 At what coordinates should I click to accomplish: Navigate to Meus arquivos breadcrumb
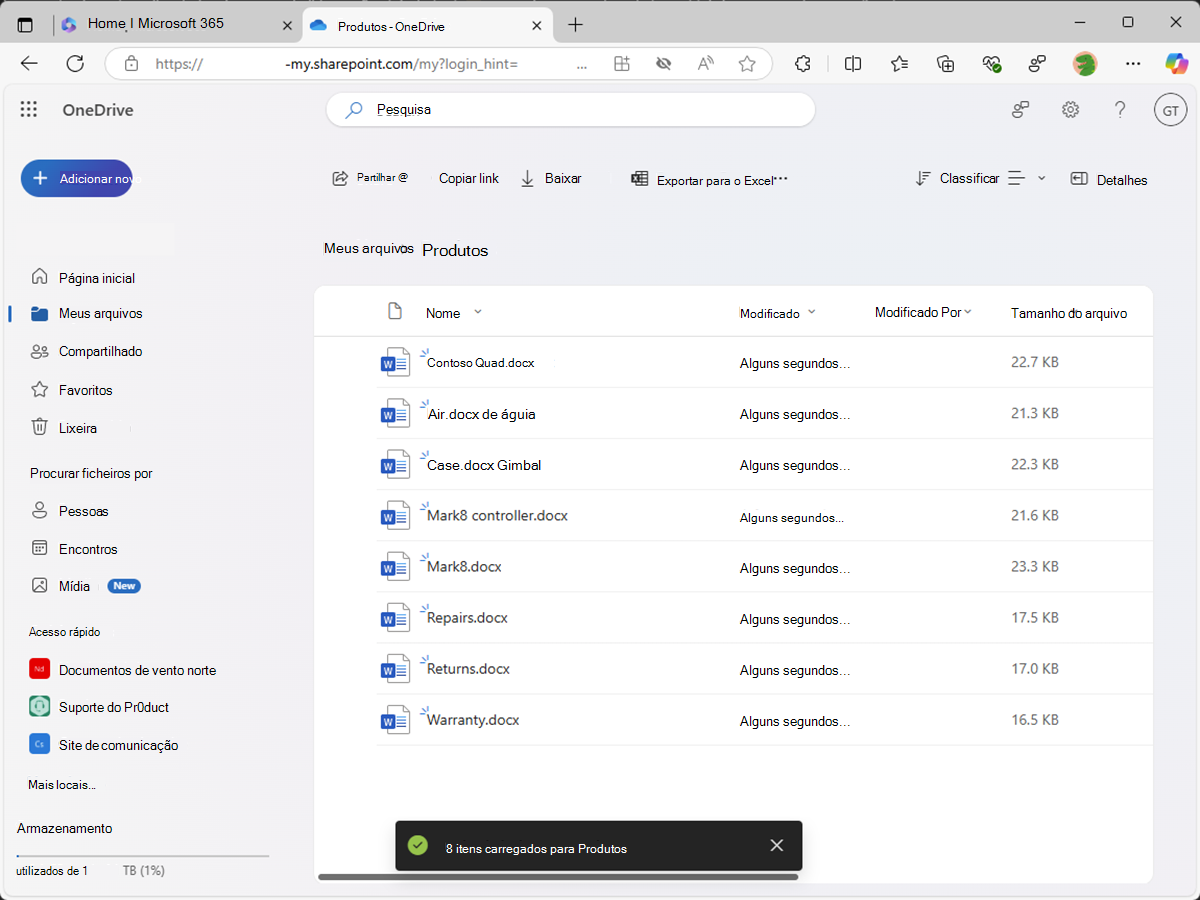tap(368, 249)
